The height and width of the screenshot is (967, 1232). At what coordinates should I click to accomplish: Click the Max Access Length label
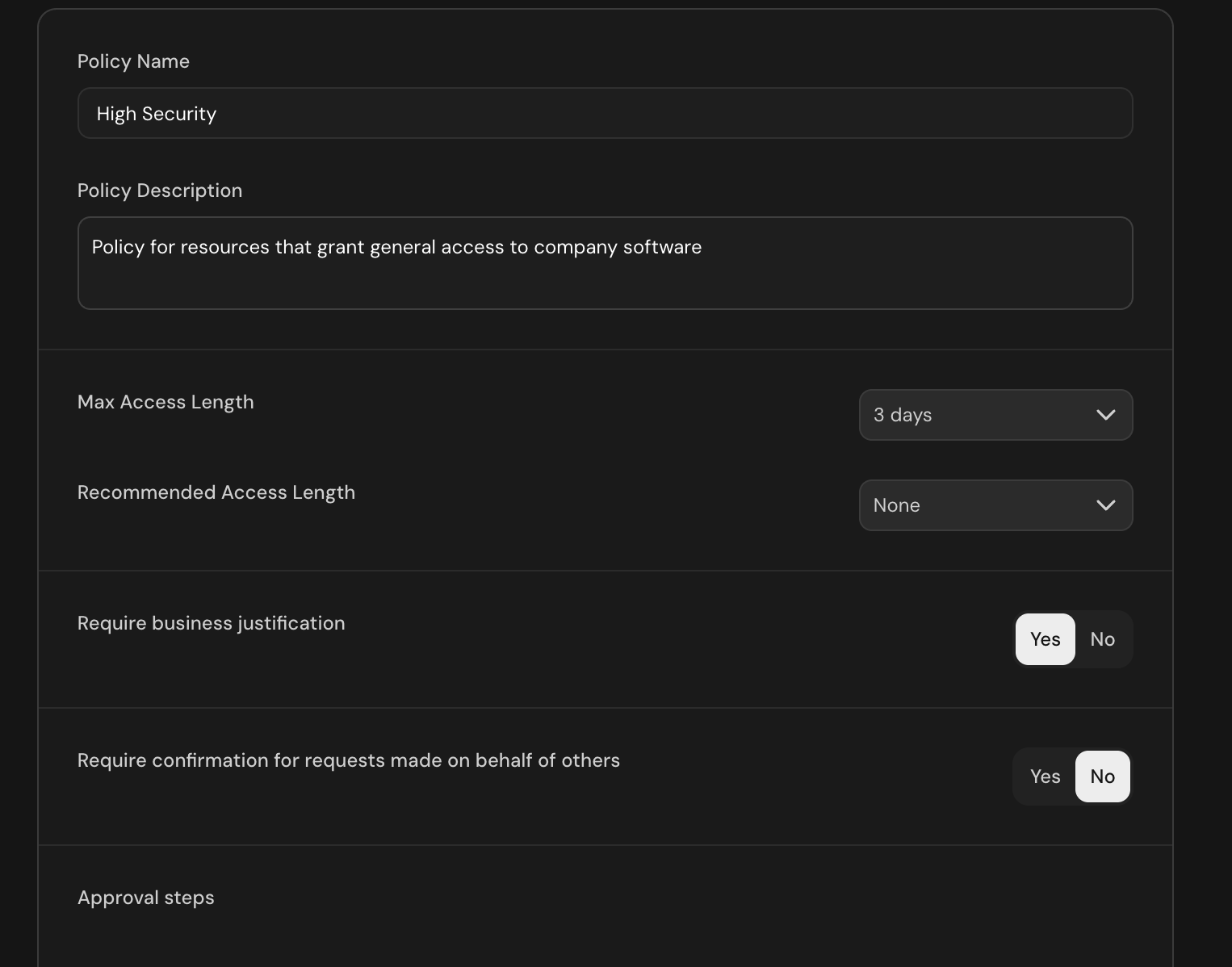point(166,402)
